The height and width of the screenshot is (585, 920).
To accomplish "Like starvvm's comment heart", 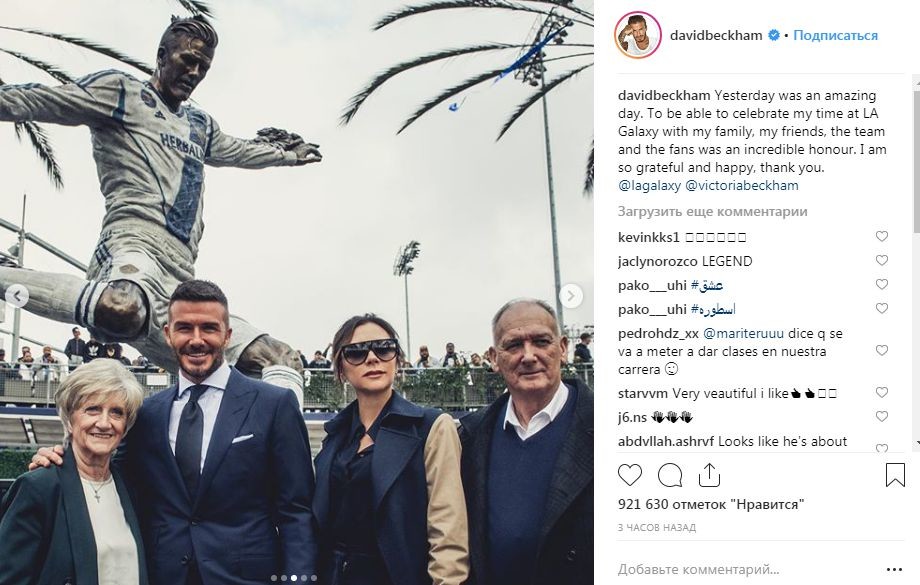I will tap(881, 393).
